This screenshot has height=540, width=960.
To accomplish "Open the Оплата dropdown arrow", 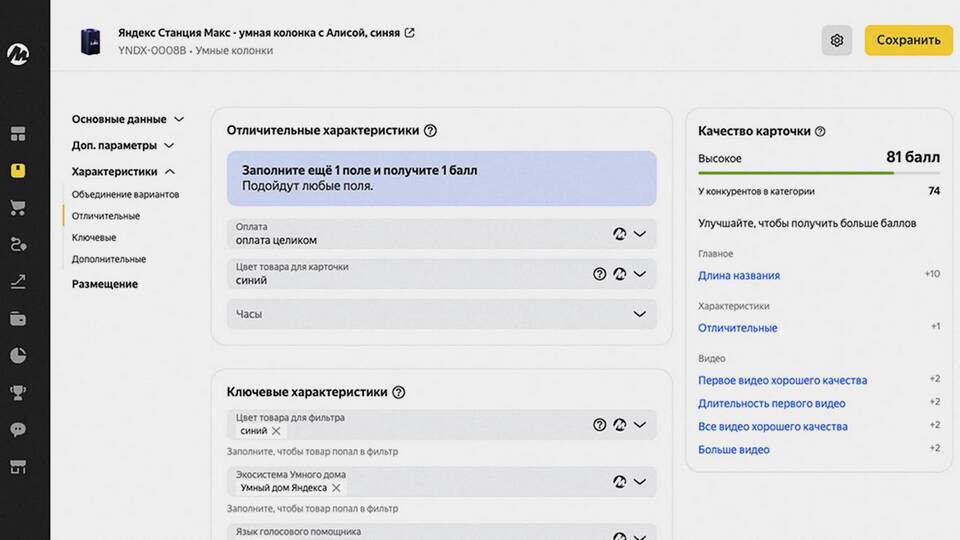I will click(640, 234).
